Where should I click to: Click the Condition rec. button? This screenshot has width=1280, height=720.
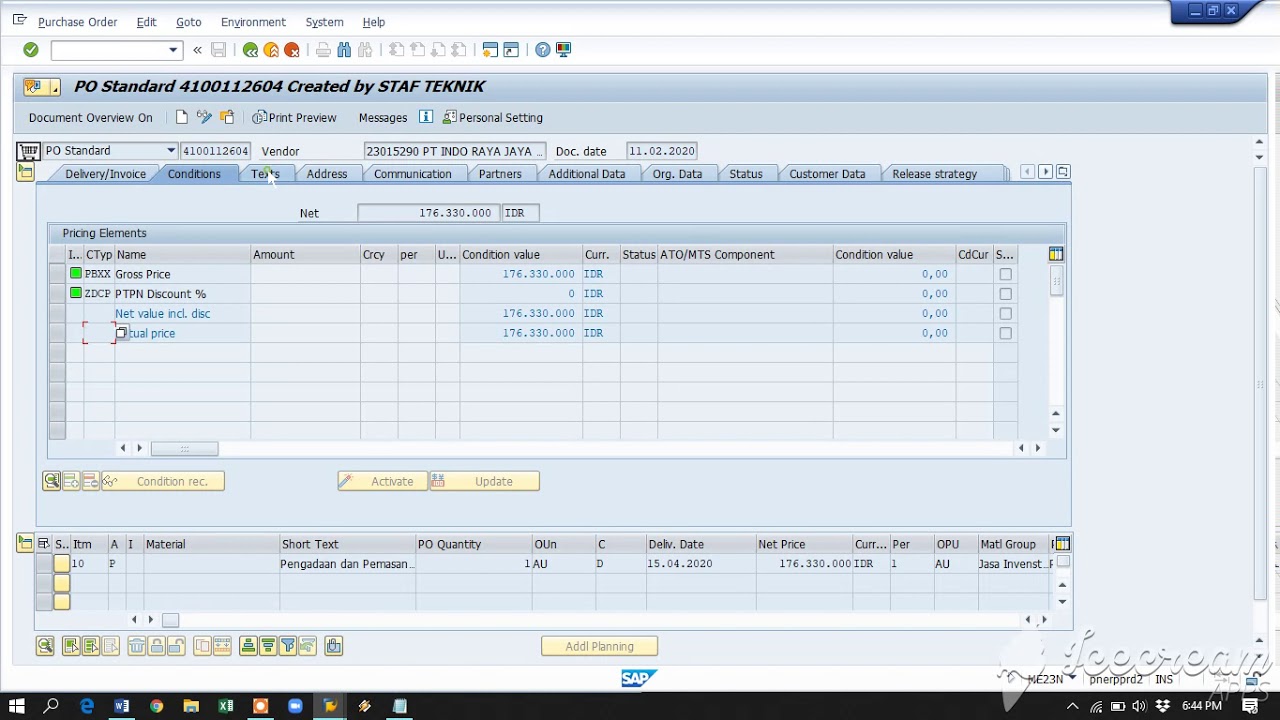coord(163,482)
